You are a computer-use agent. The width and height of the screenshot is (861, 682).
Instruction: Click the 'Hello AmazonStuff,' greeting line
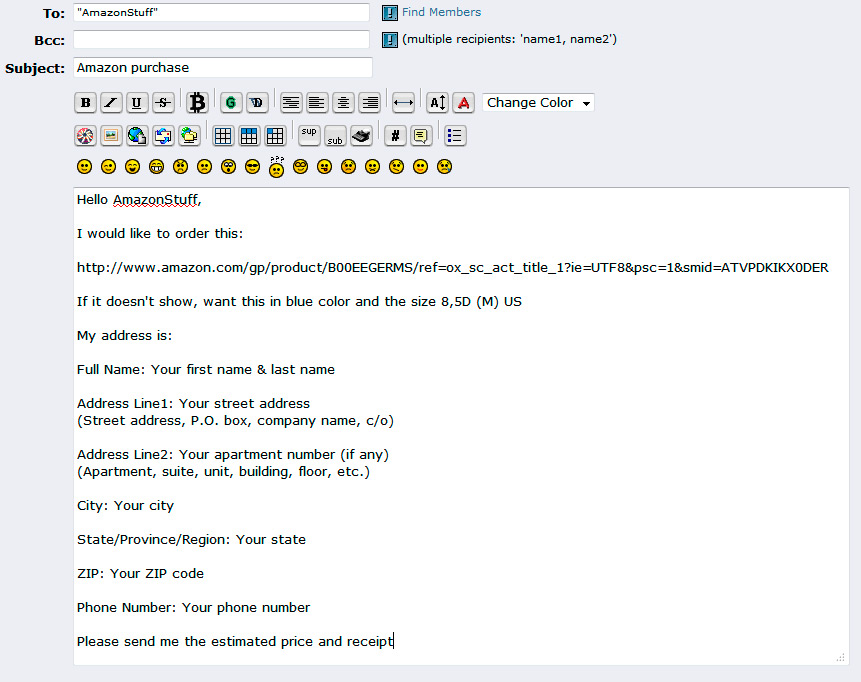pos(139,200)
